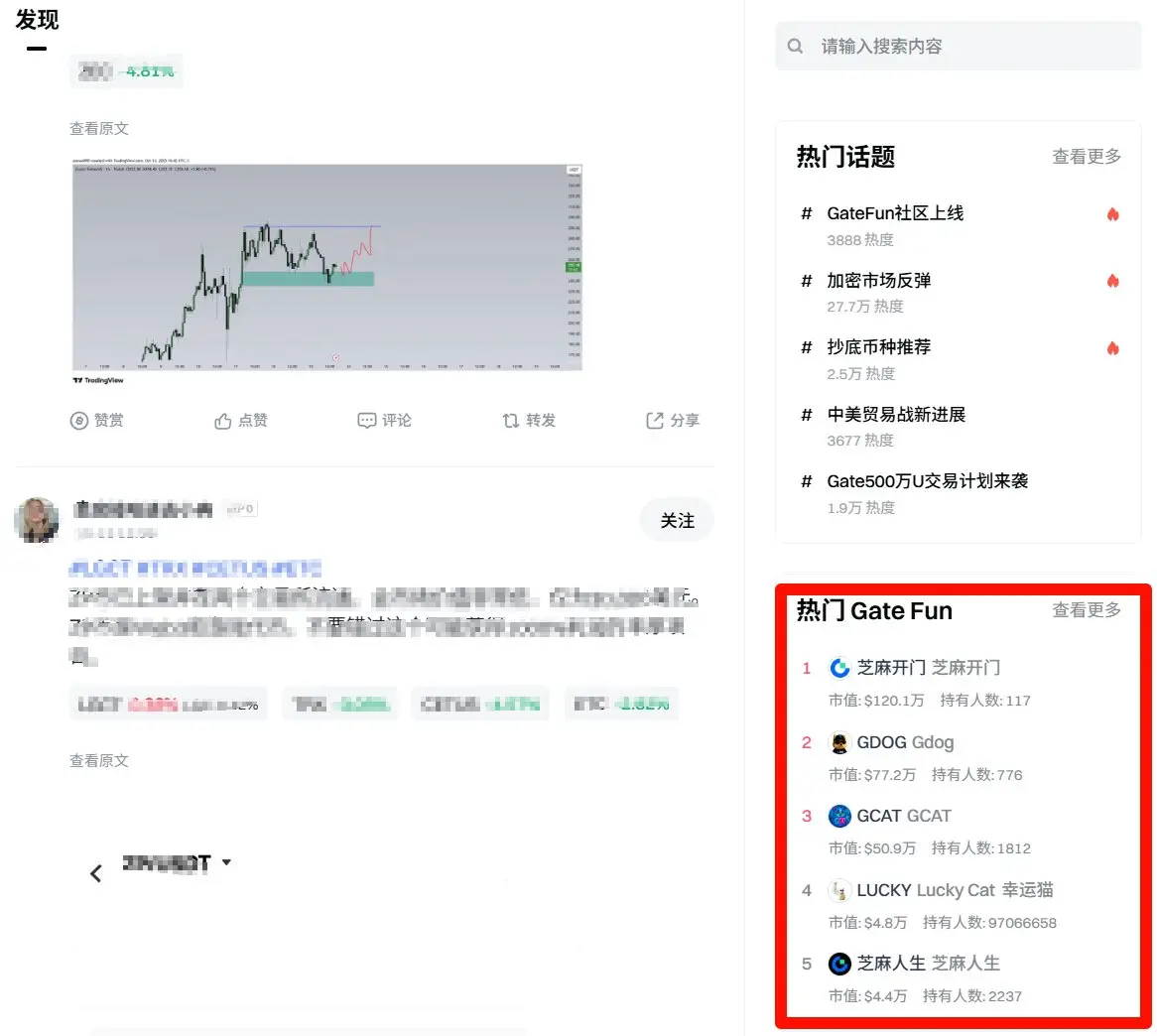Click 查看更多 in the 热门 Gate Fun panel
This screenshot has height=1036, width=1157.
(x=1087, y=610)
